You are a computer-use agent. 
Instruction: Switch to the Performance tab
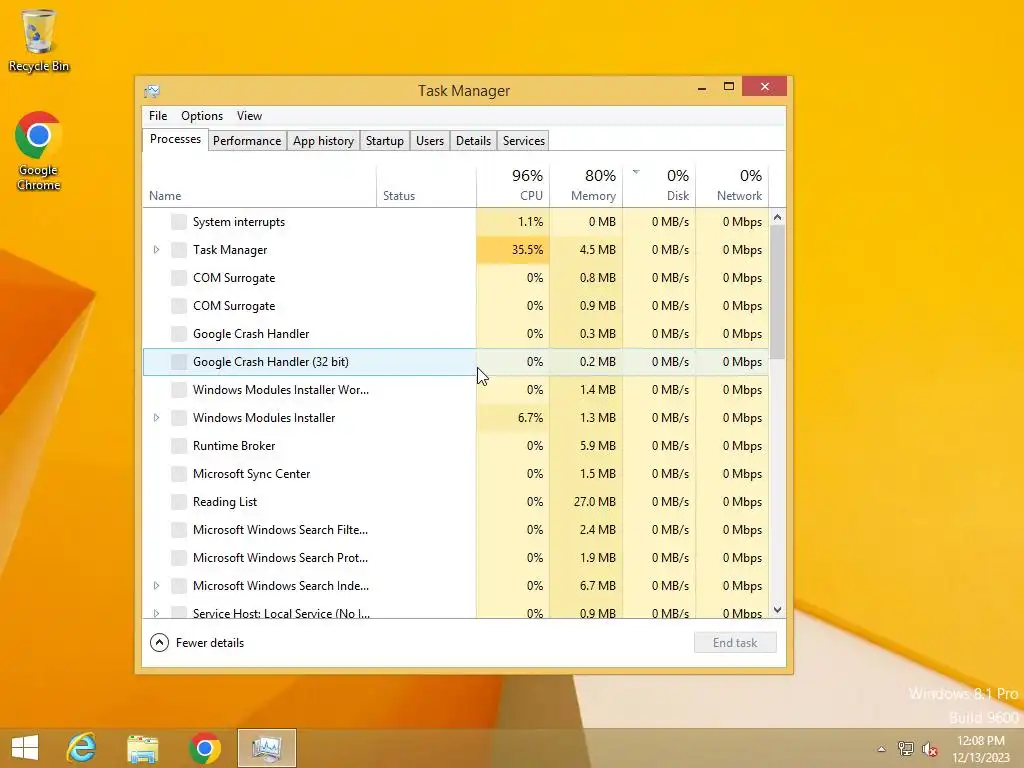click(x=247, y=141)
